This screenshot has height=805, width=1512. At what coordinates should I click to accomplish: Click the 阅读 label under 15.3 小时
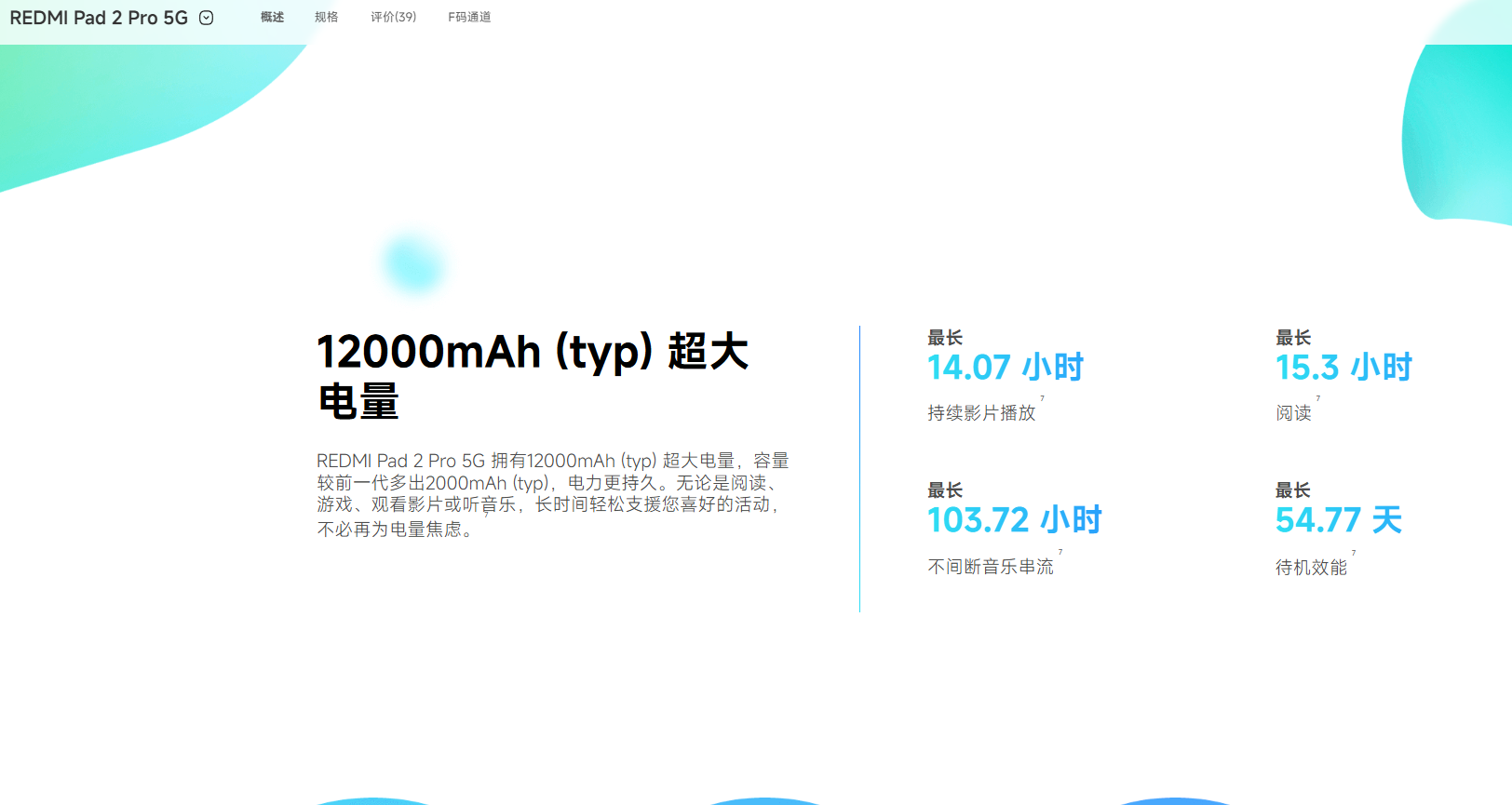(1293, 413)
